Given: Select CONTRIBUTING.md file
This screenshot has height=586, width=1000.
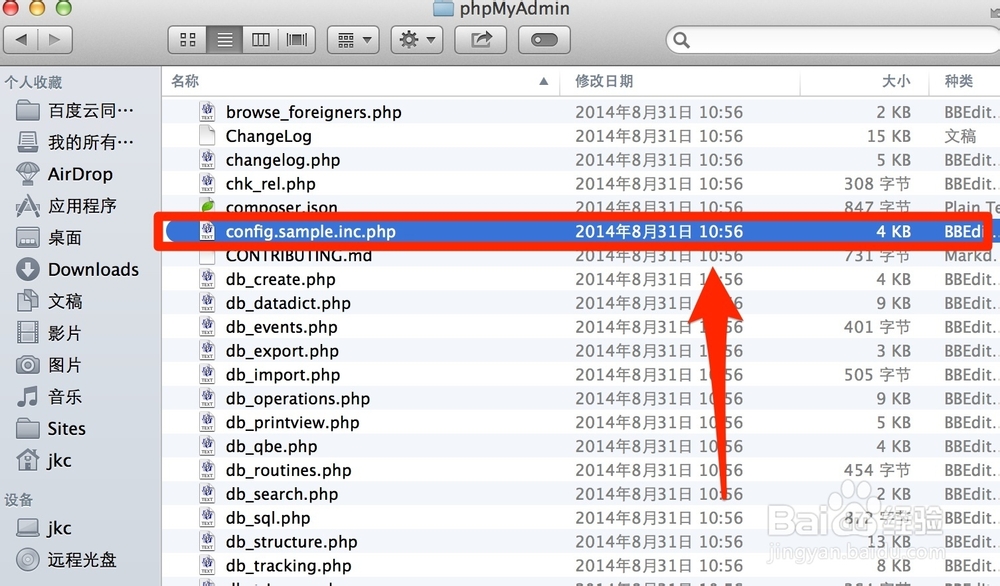Looking at the screenshot, I should point(298,256).
